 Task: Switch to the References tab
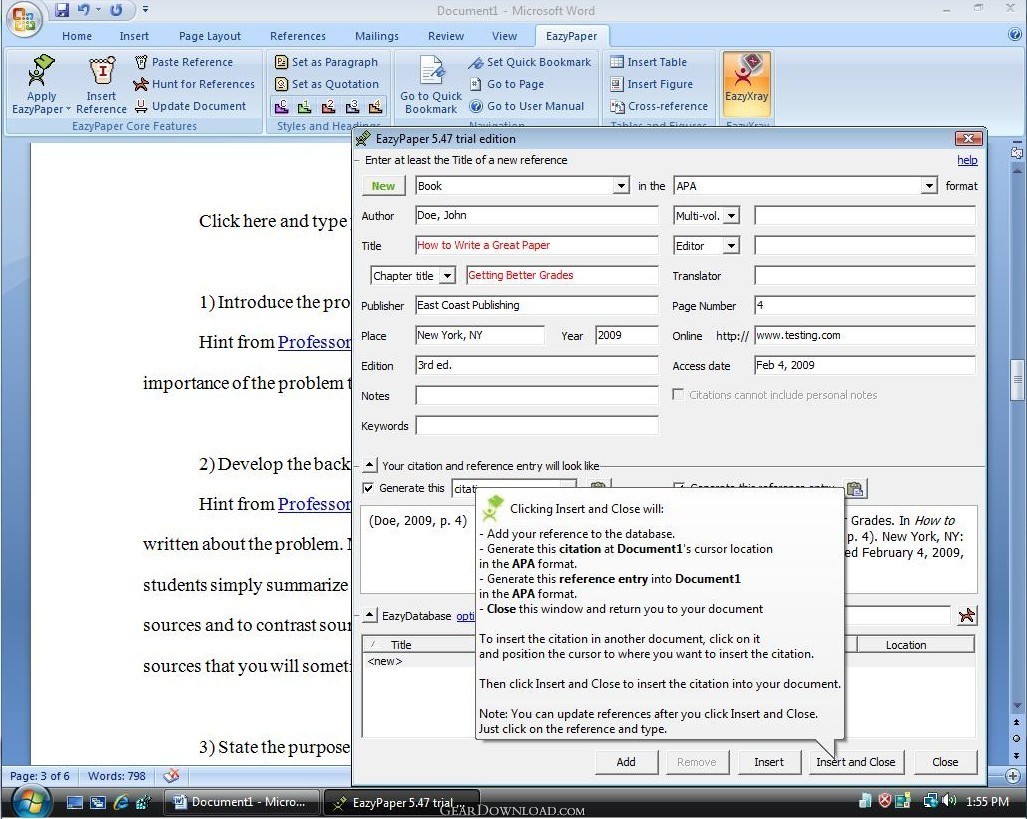point(297,36)
